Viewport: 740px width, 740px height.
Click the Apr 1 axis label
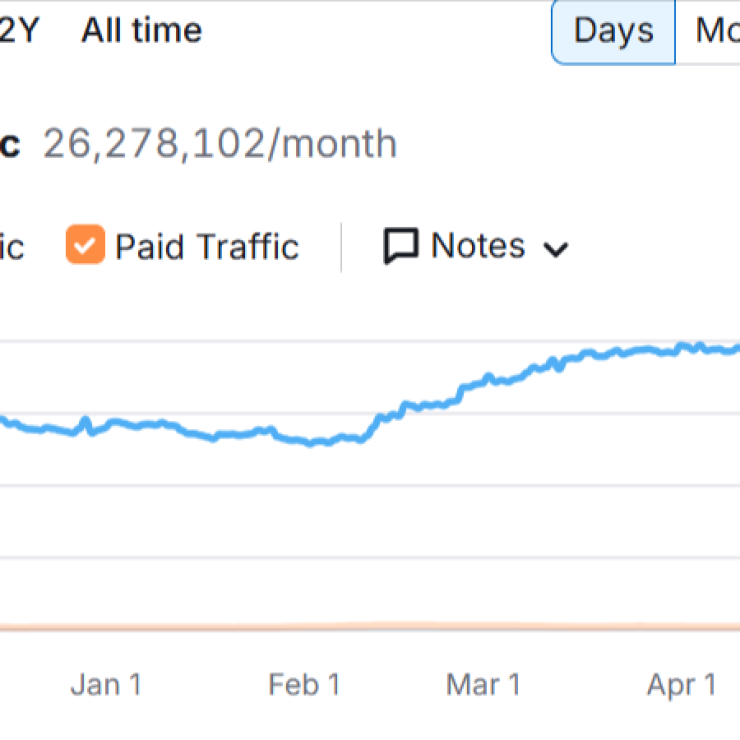[681, 685]
